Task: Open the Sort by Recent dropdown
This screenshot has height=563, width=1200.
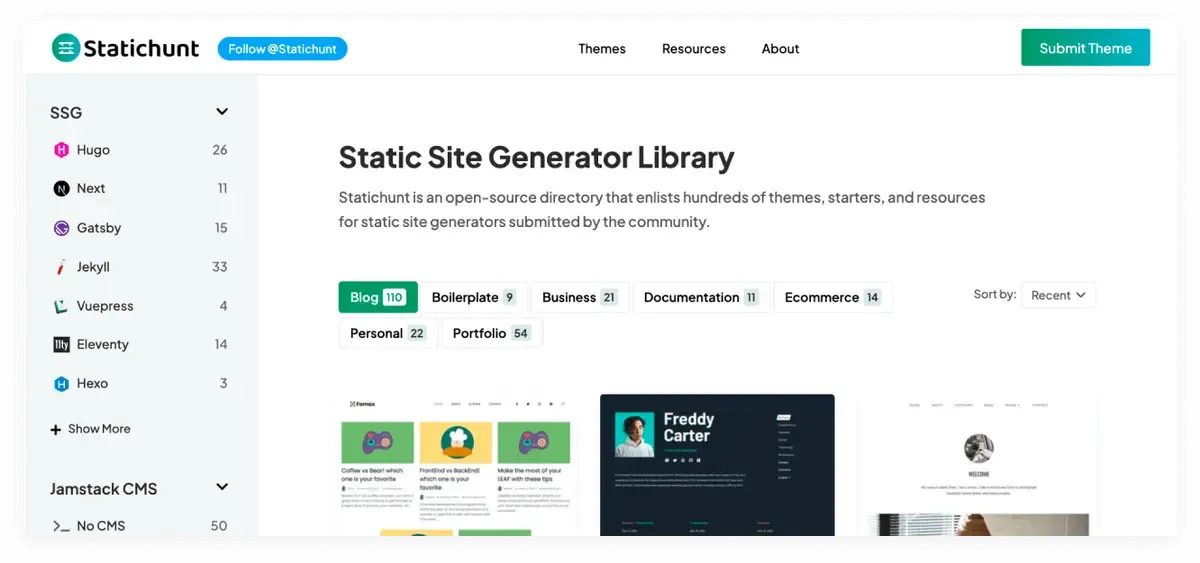Action: click(1058, 295)
